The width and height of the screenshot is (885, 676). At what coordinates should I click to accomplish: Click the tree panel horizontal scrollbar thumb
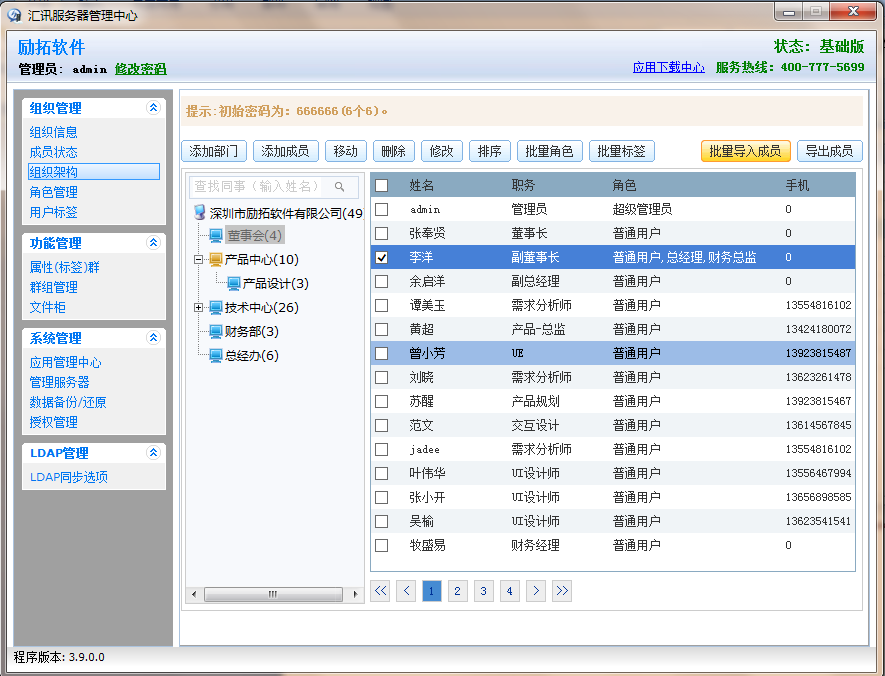(x=273, y=594)
